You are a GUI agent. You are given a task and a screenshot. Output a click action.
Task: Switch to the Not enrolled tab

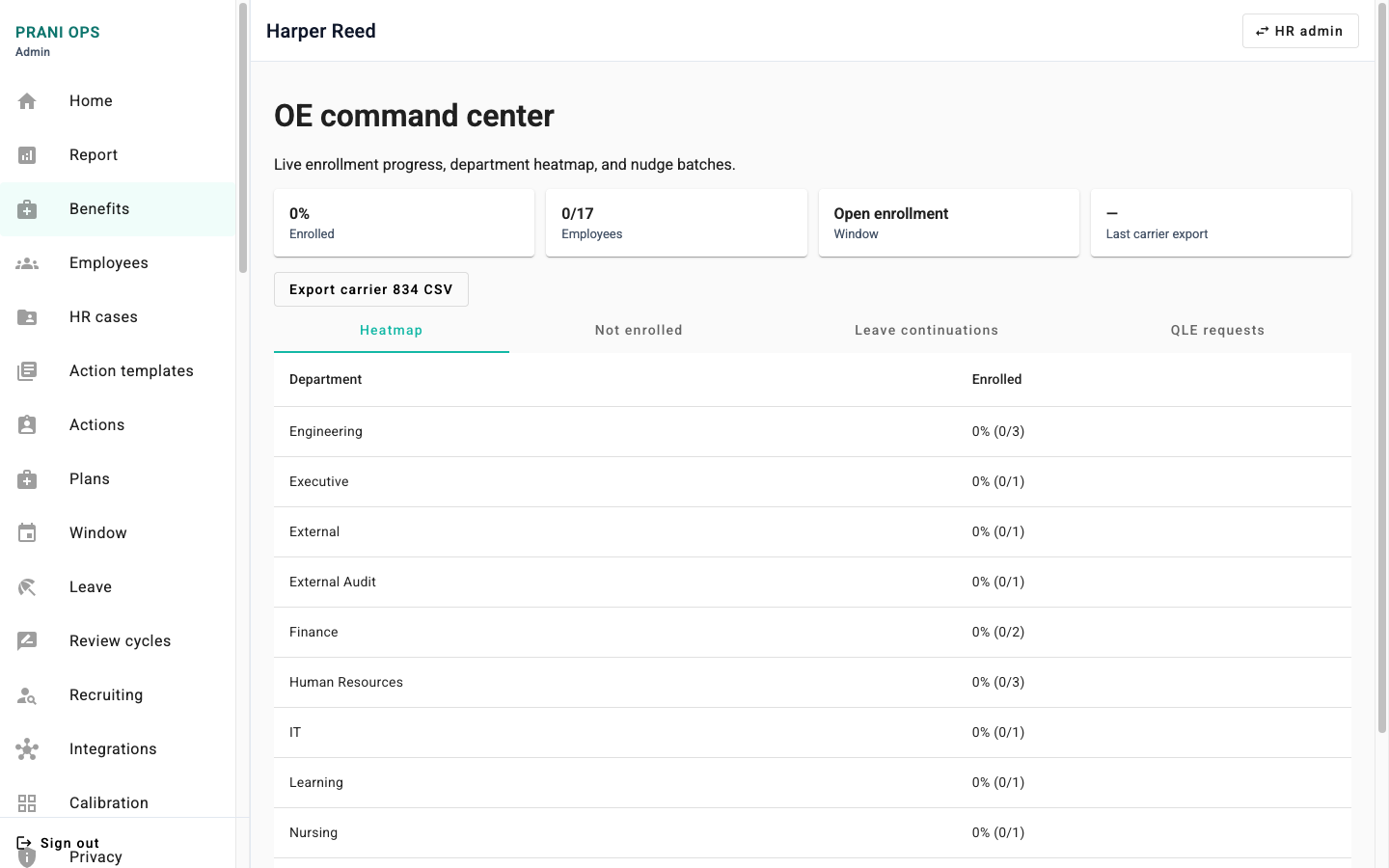point(639,330)
